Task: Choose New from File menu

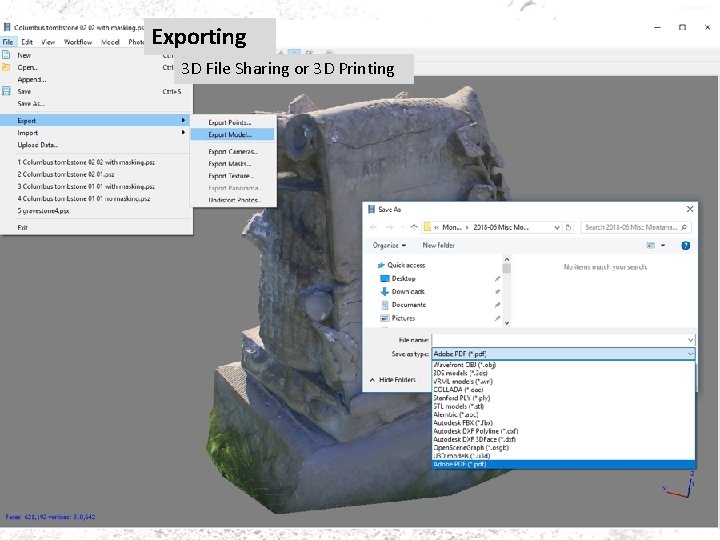Action: 96,55
